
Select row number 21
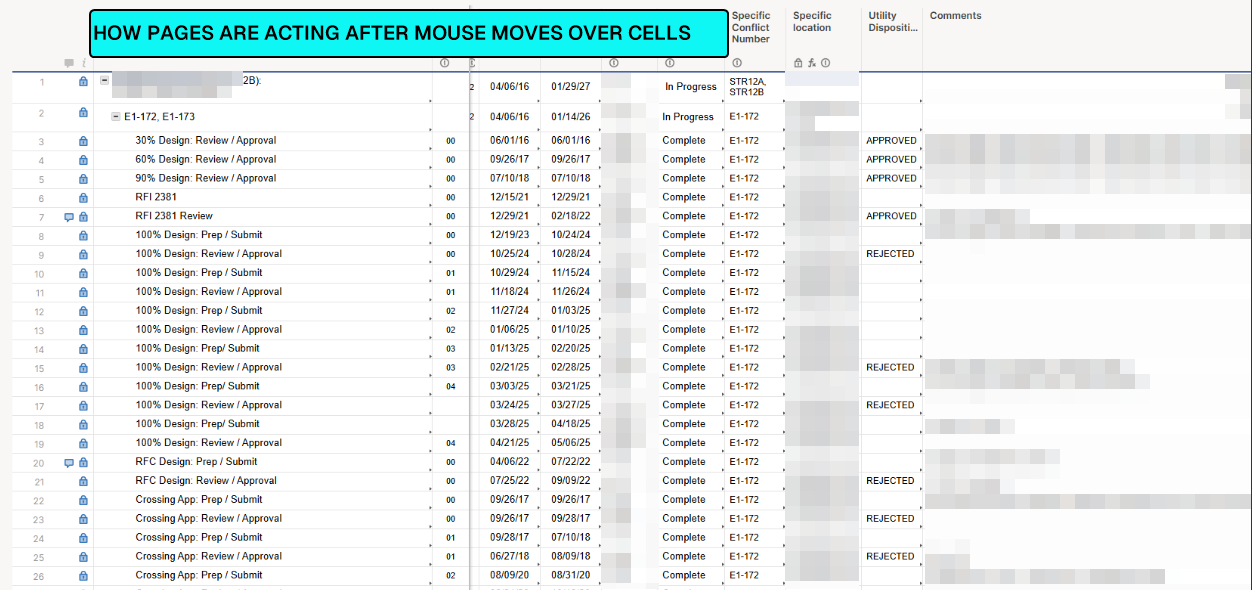(x=40, y=482)
